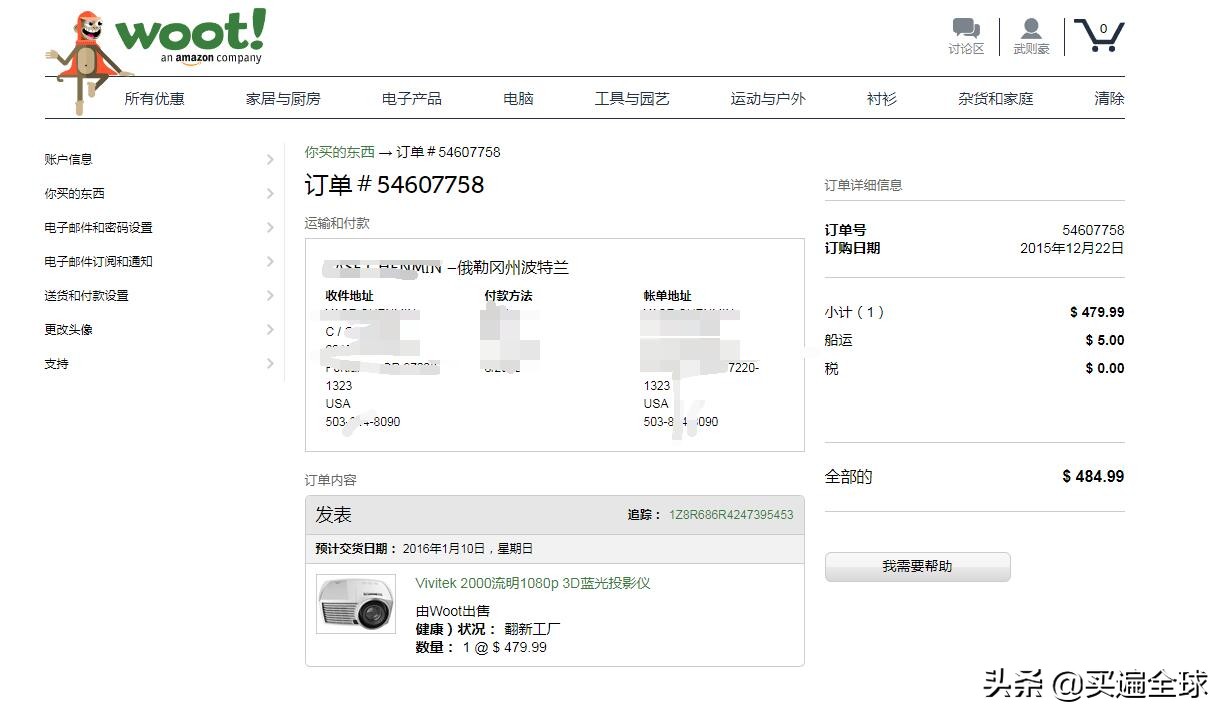
Task: Open the Vivitek 投影仪 product link
Action: click(532, 582)
